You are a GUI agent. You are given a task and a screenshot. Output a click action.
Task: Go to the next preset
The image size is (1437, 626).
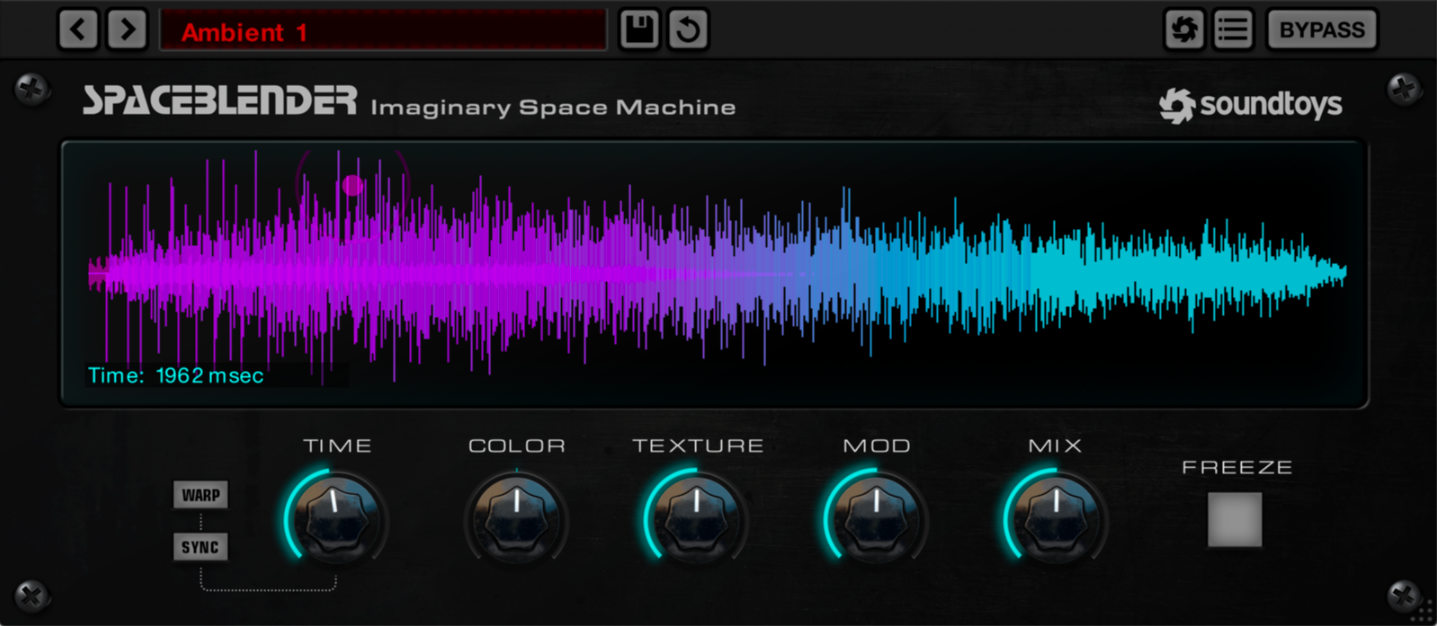[127, 30]
